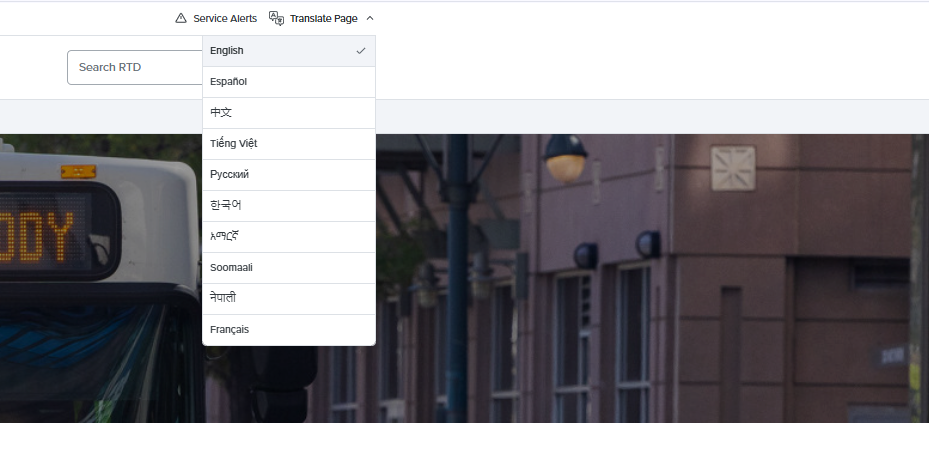Open the Service Alerts link
The image size is (929, 450).
(x=216, y=18)
